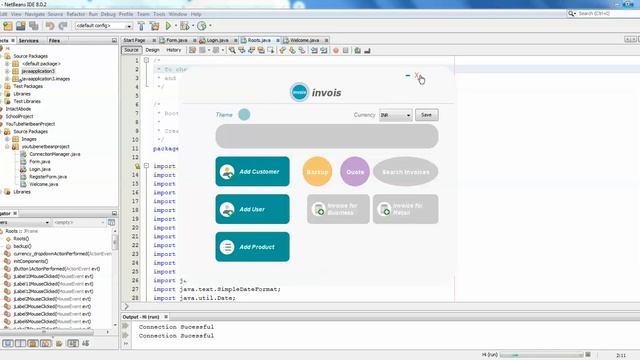Select initComponents() in the Navigator
Screen dimensions: 640x360
coord(30,261)
